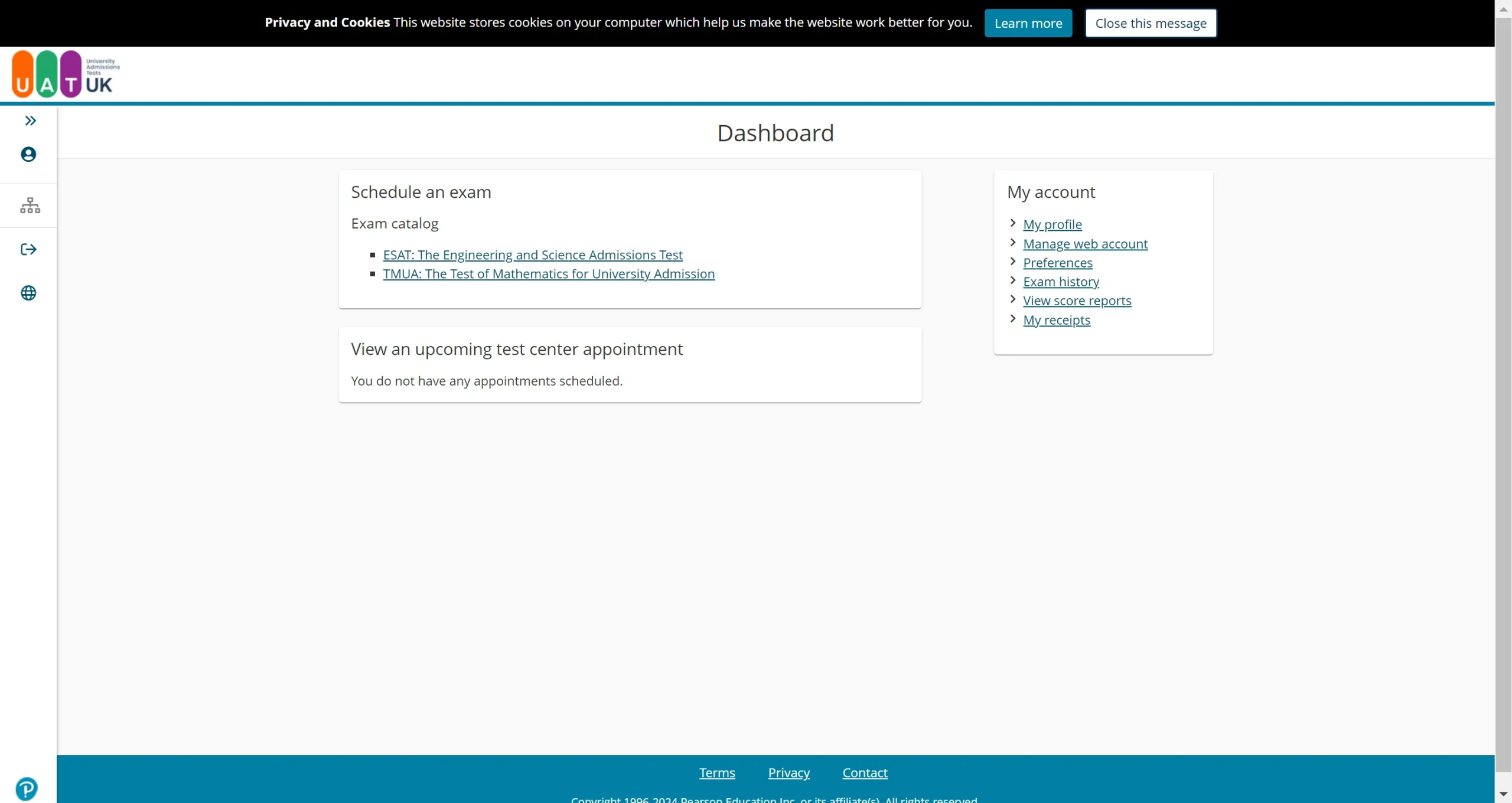Open the language globe icon
This screenshot has height=803, width=1512.
pos(28,293)
